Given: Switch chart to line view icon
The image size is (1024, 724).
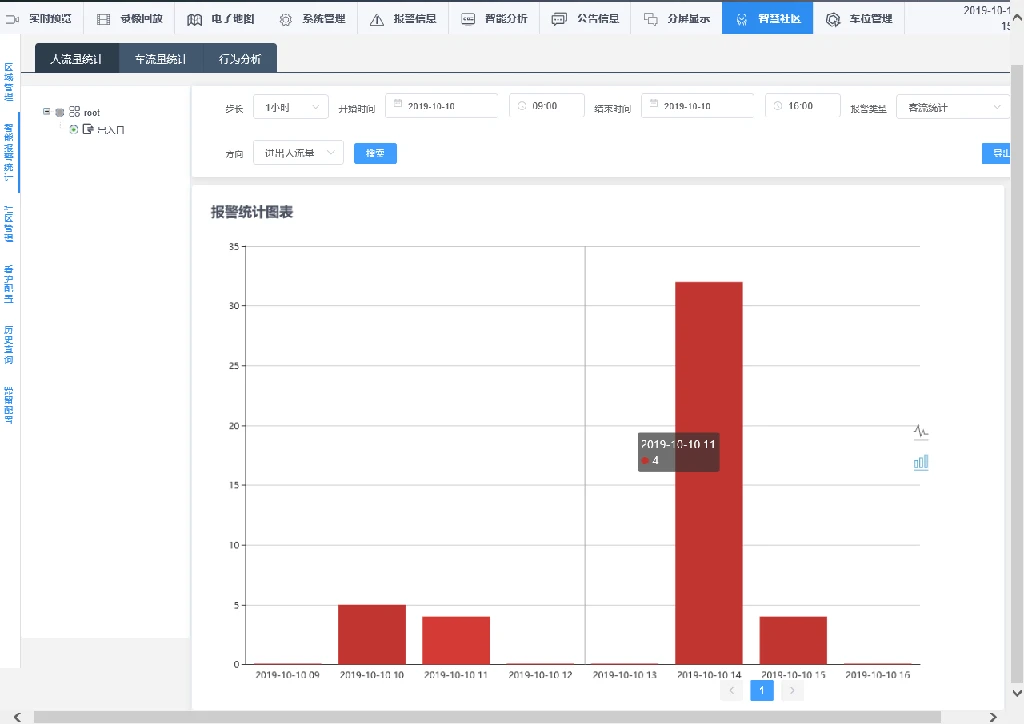Looking at the screenshot, I should (921, 432).
